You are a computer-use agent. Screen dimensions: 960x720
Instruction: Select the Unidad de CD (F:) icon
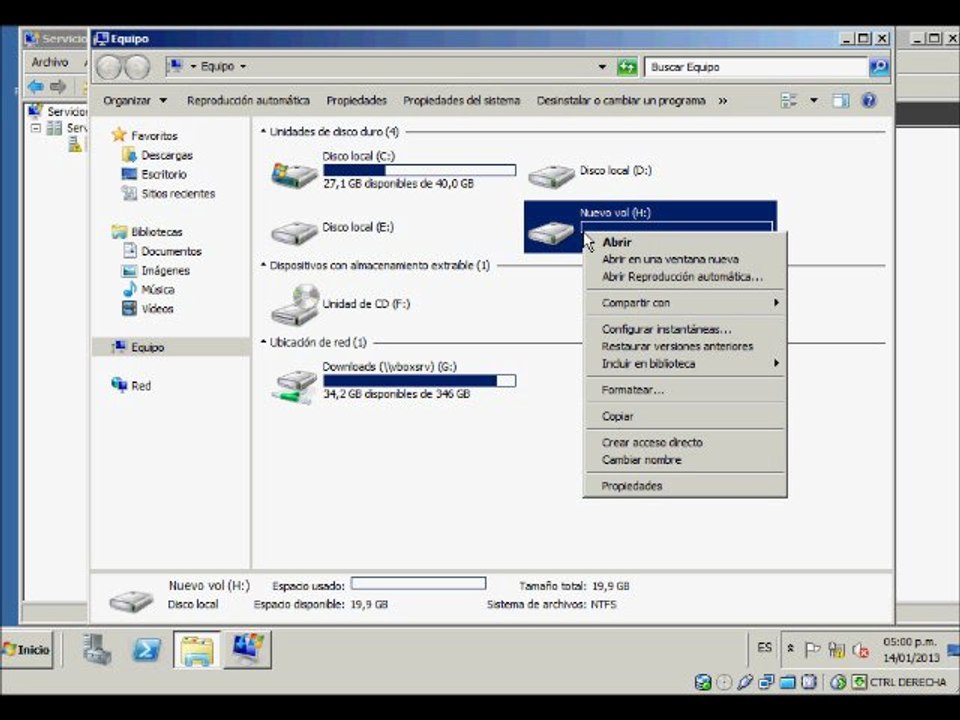(x=295, y=305)
